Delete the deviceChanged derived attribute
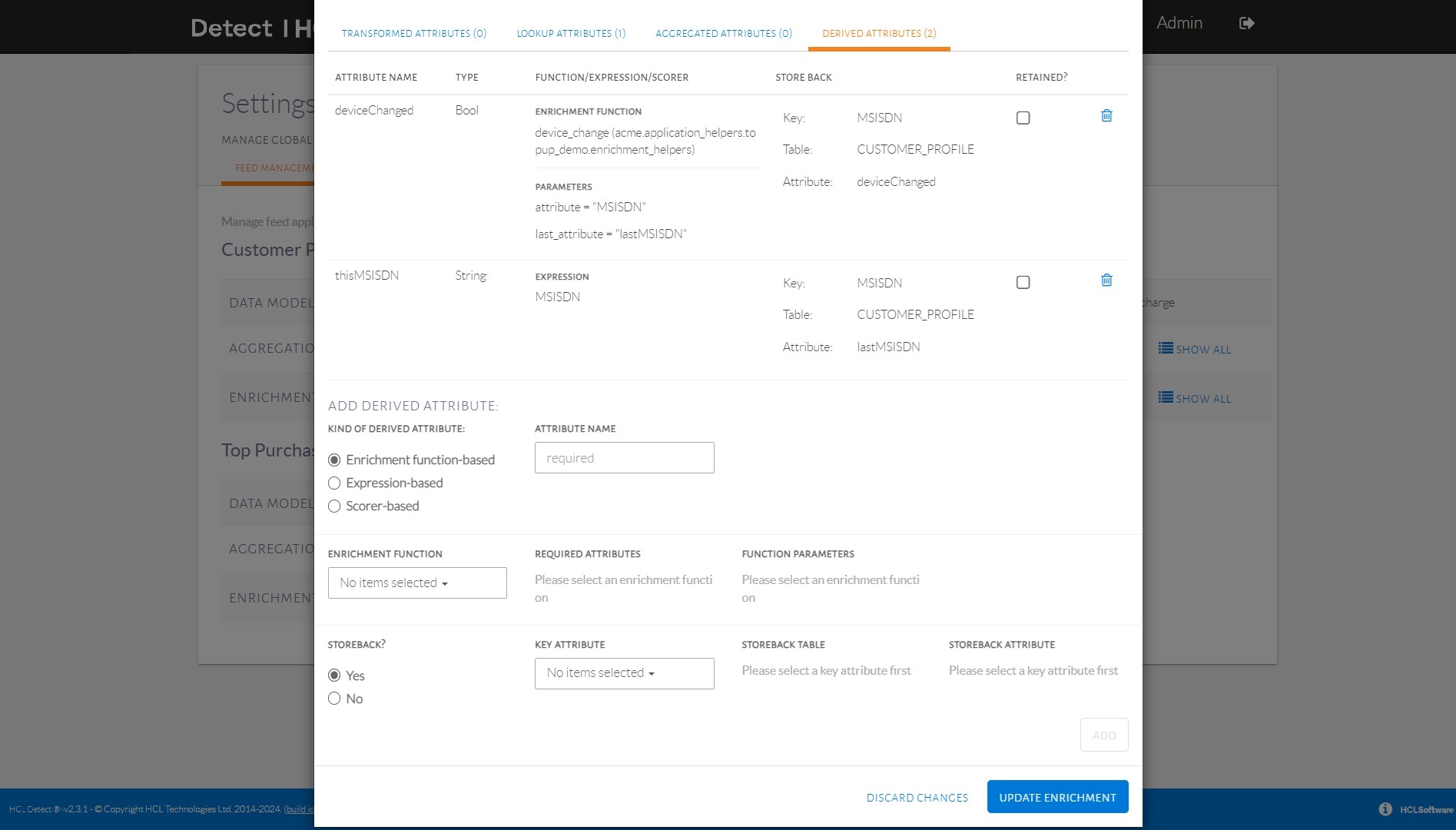The width and height of the screenshot is (1456, 830). pyautogui.click(x=1106, y=116)
